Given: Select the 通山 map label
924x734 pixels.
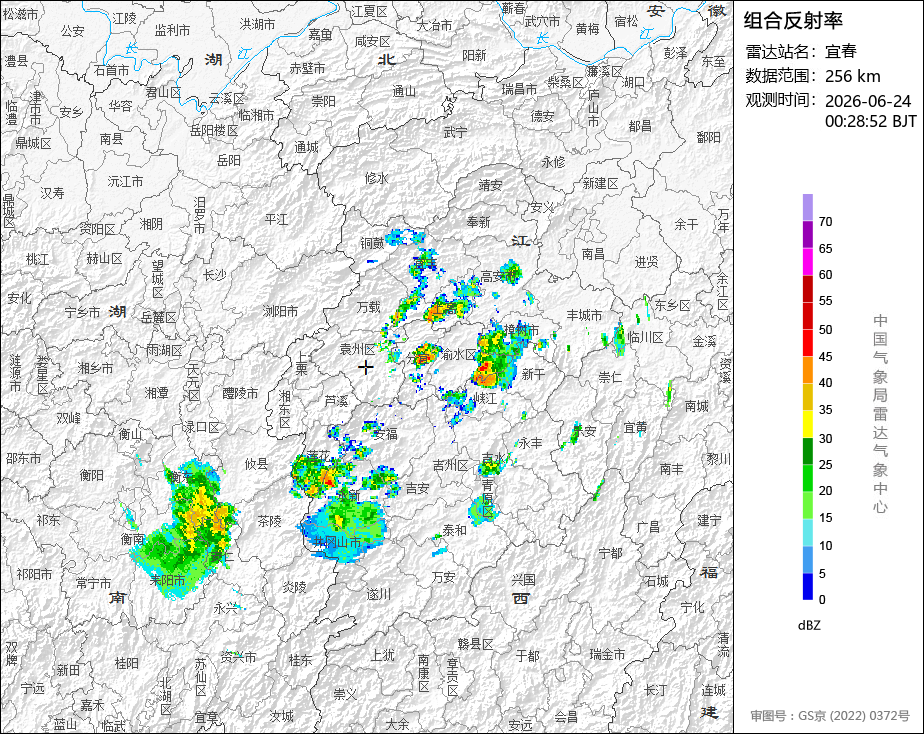Looking at the screenshot, I should (x=404, y=91).
